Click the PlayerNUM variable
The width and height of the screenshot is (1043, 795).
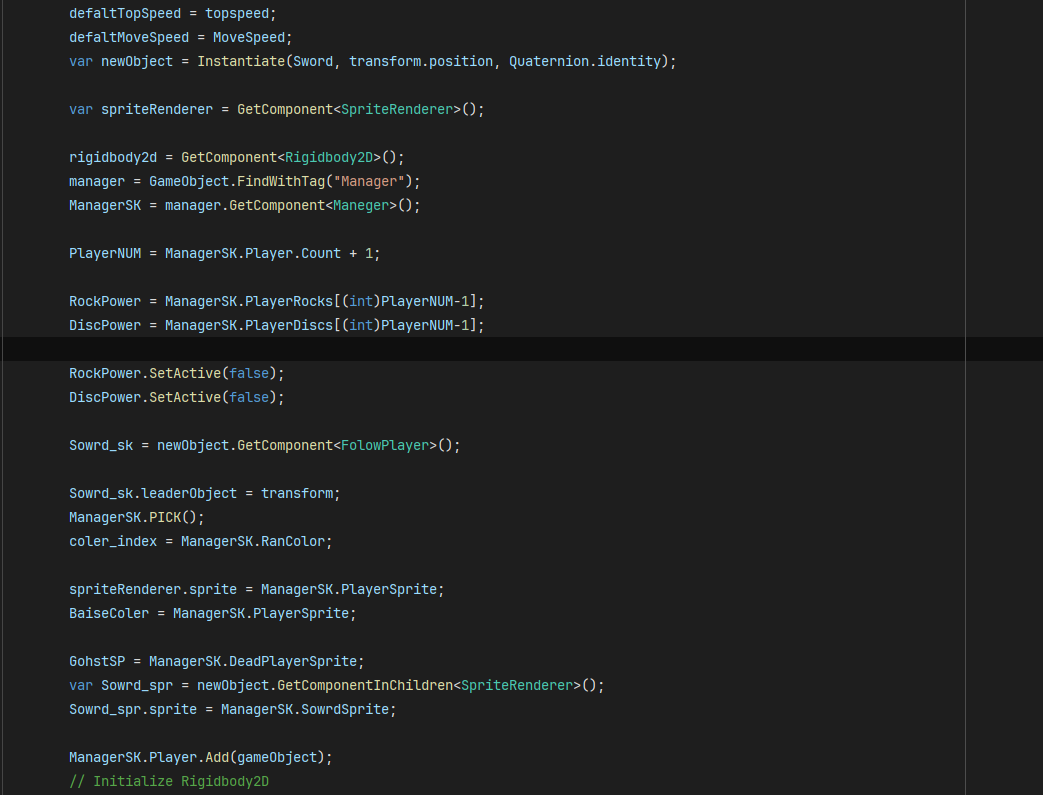[x=105, y=253]
